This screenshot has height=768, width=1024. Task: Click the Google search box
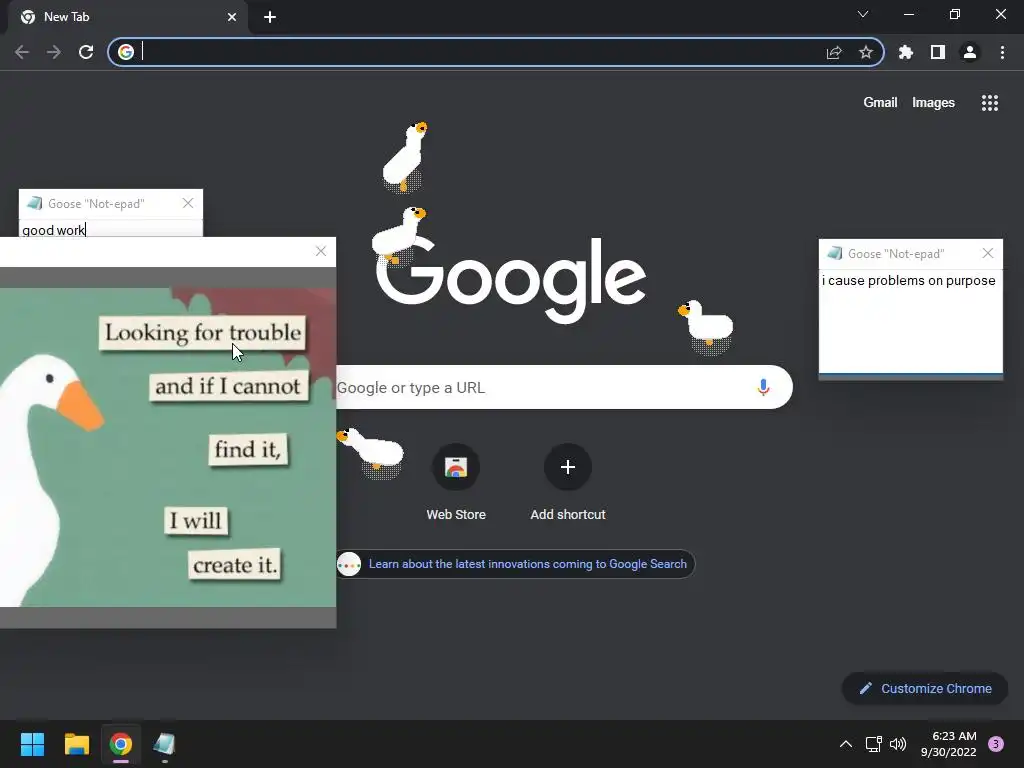pos(564,387)
